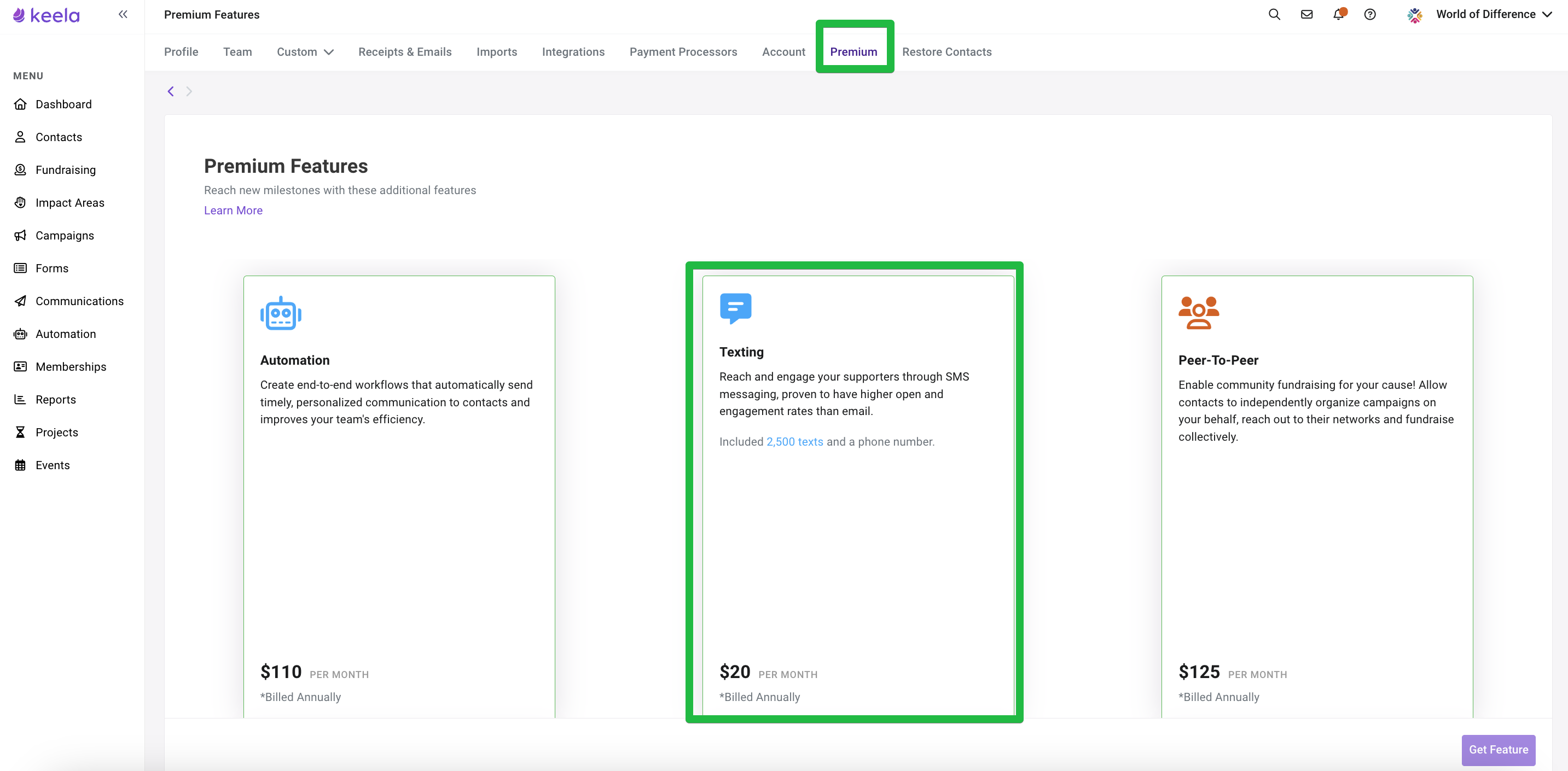Click the Memberships card icon
This screenshot has width=1568, height=771.
pyautogui.click(x=20, y=366)
